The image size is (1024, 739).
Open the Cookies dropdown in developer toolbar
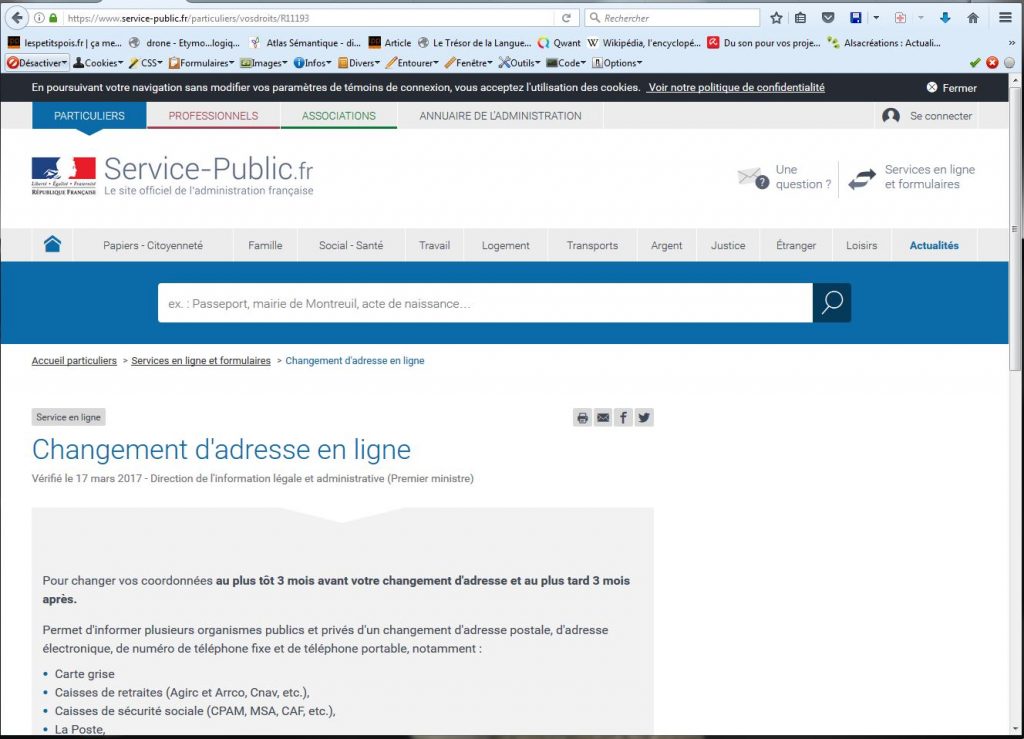[98, 63]
